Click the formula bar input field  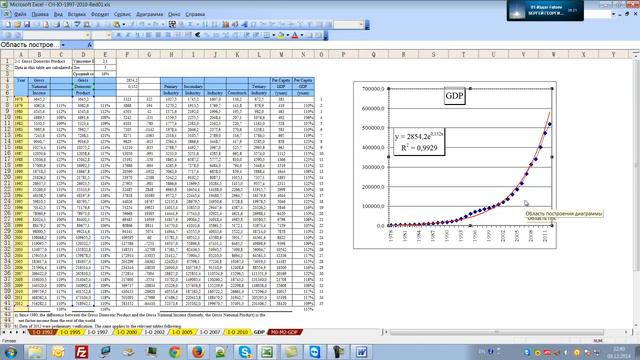pos(363,44)
